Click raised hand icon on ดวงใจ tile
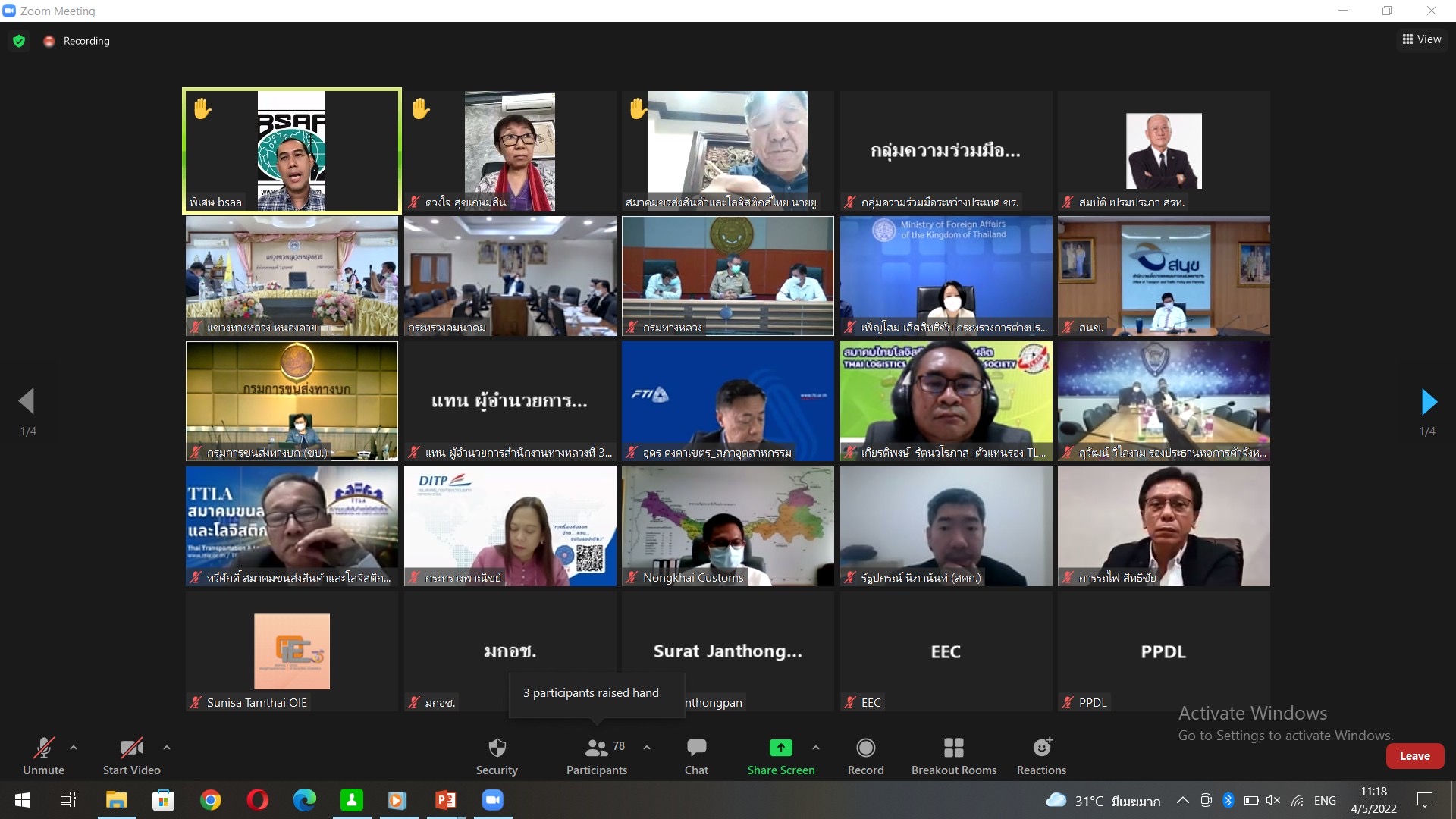The width and height of the screenshot is (1456, 819). tap(421, 109)
